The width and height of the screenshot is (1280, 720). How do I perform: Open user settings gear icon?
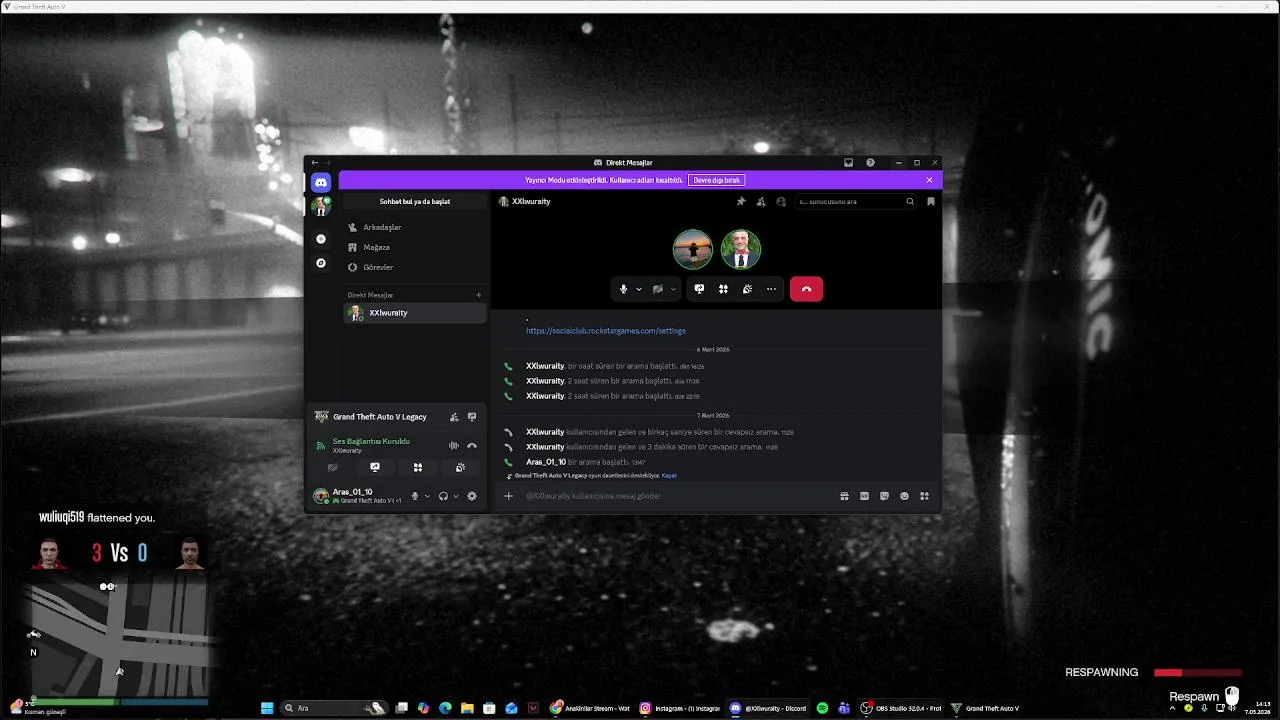[472, 496]
